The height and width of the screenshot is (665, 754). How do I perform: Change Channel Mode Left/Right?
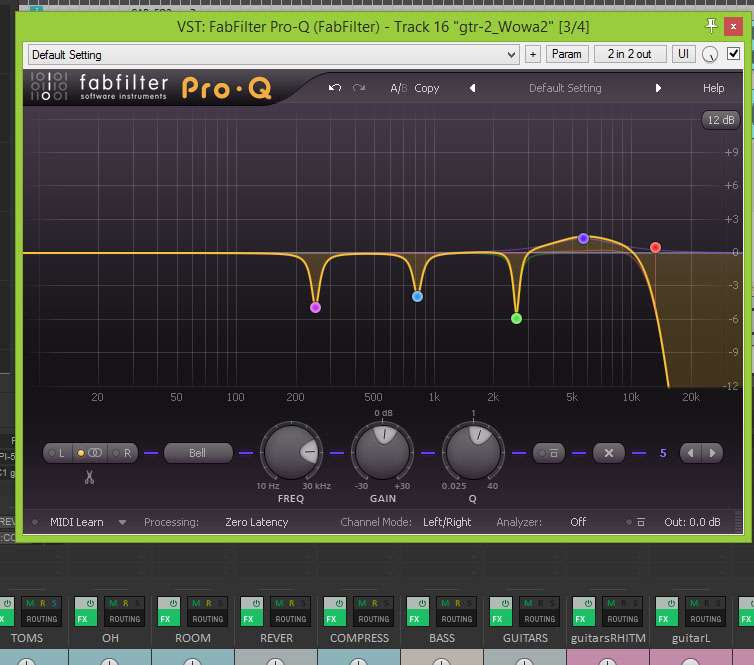(x=447, y=522)
